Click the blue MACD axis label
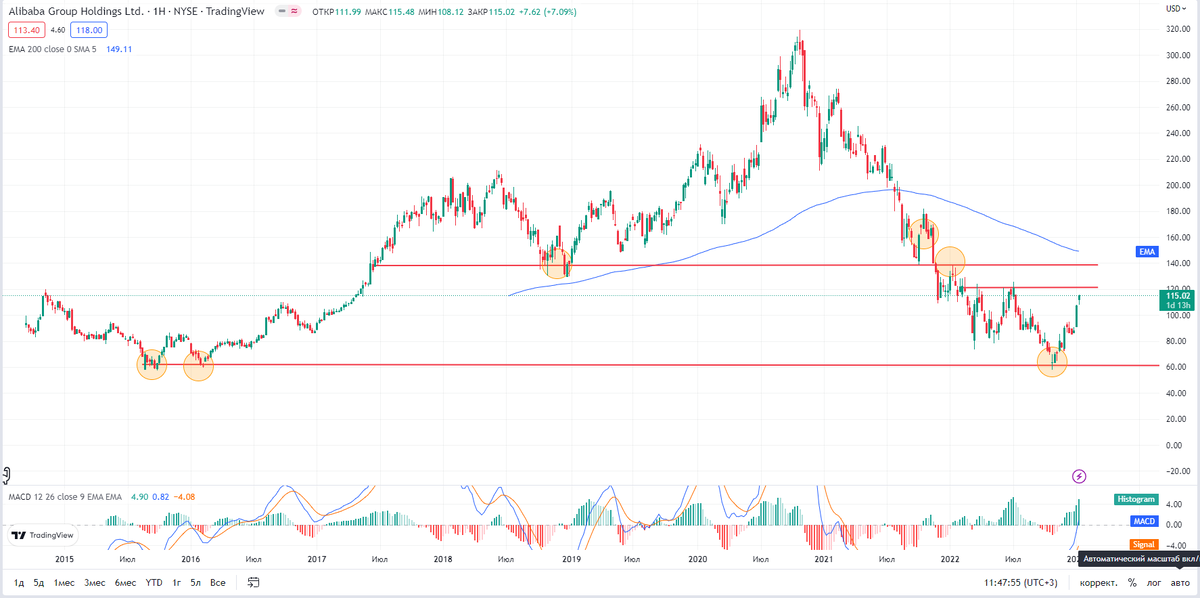The height and width of the screenshot is (598, 1200). pos(1144,522)
